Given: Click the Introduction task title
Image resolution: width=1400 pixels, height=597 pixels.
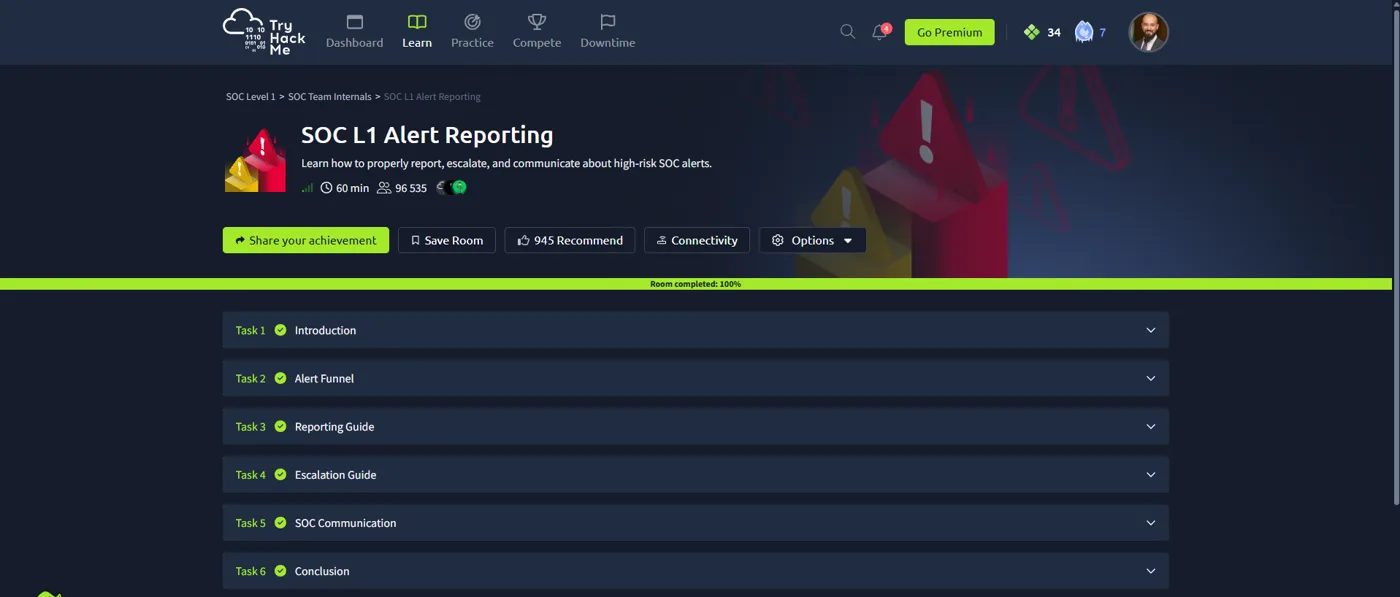Looking at the screenshot, I should [x=325, y=330].
